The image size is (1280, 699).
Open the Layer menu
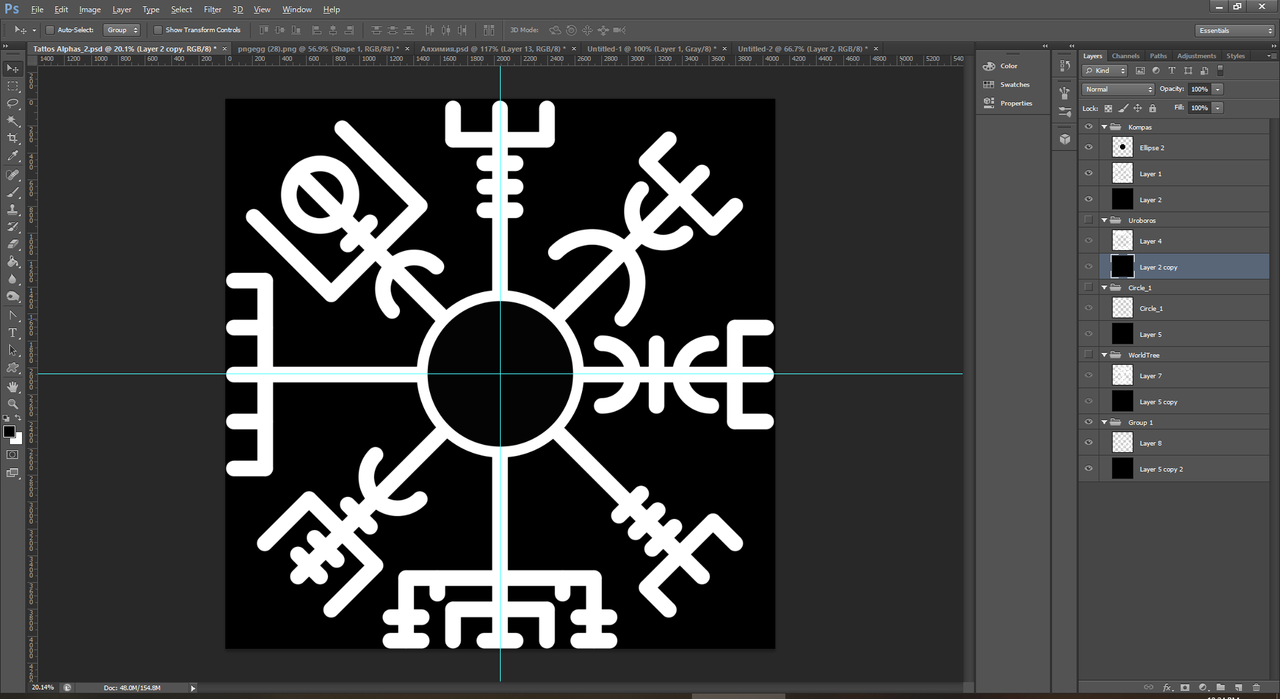(x=122, y=9)
